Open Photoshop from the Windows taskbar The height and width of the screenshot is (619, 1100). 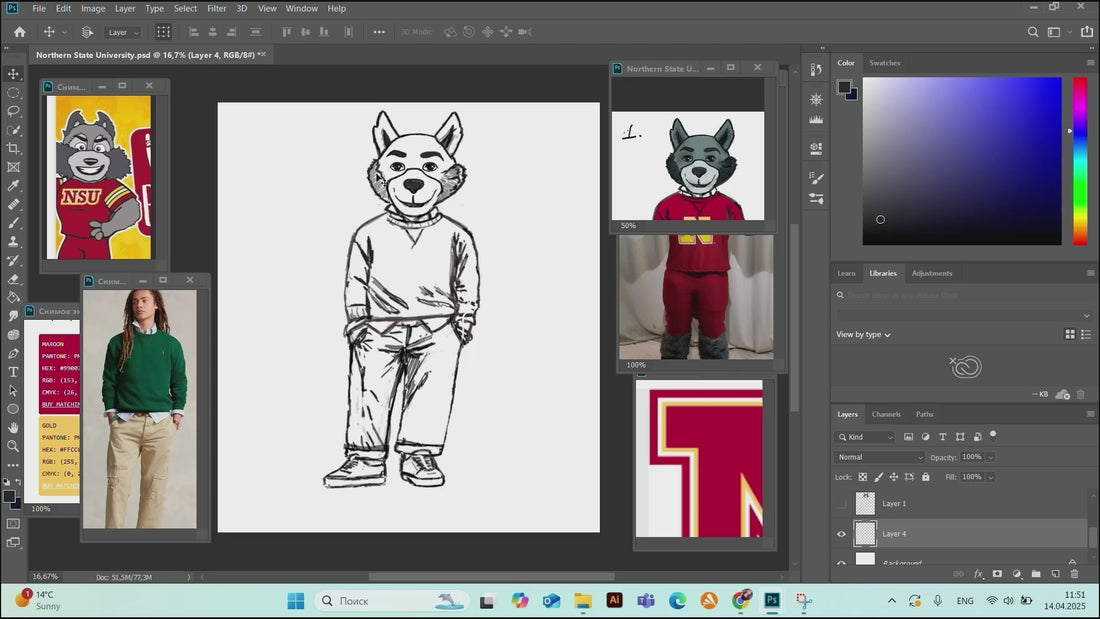(772, 600)
